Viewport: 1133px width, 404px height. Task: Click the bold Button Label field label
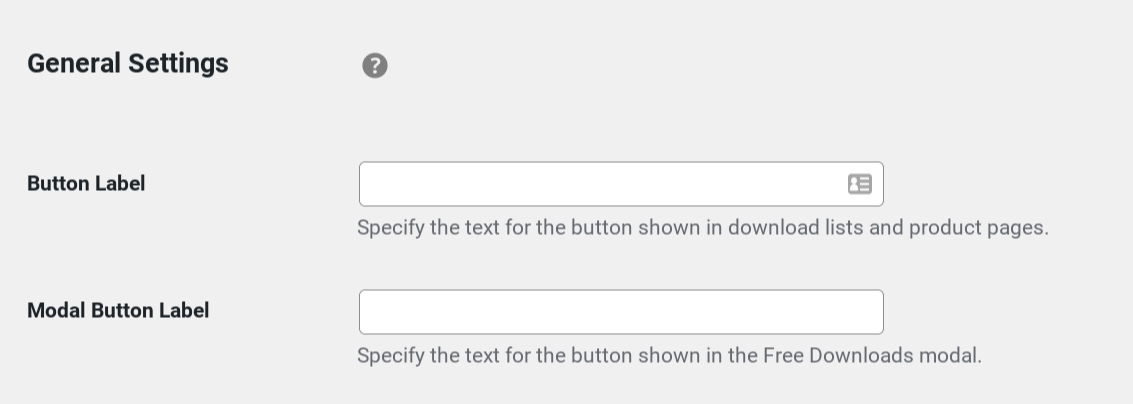86,184
